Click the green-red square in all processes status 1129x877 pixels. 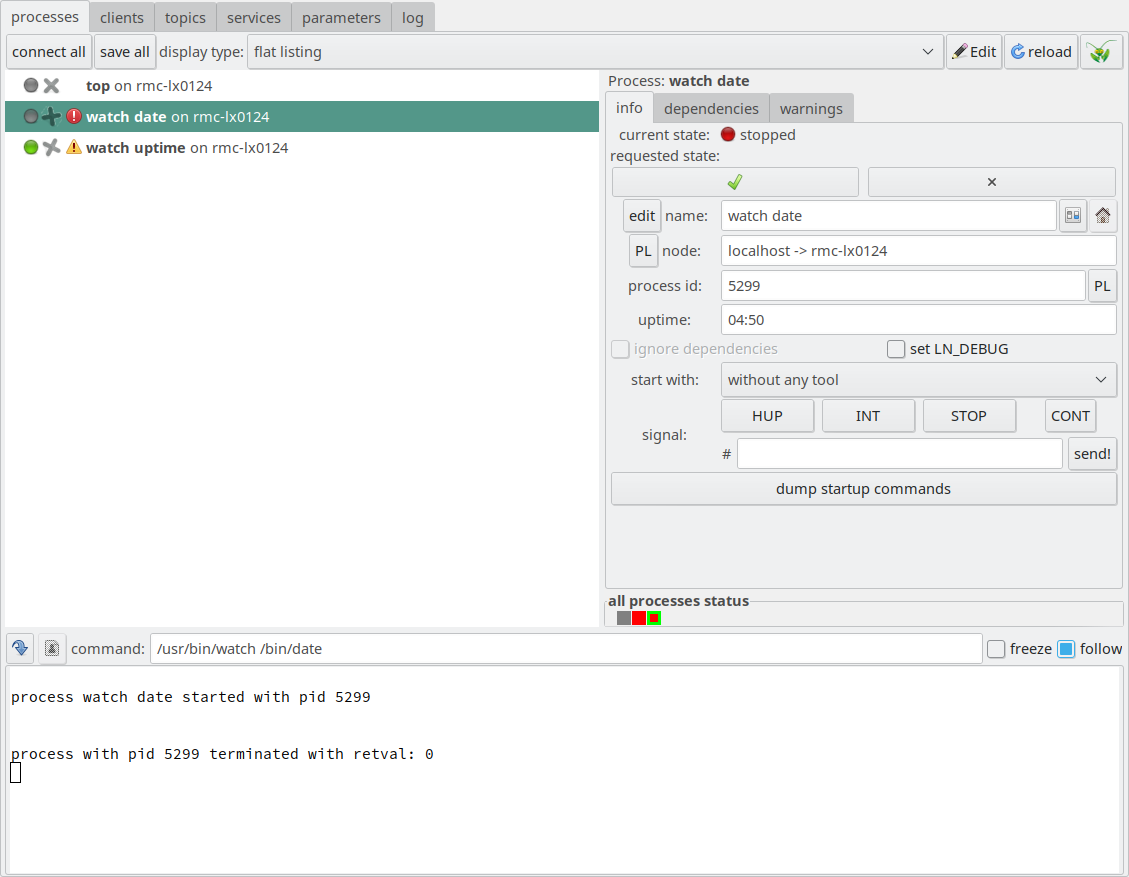654,618
